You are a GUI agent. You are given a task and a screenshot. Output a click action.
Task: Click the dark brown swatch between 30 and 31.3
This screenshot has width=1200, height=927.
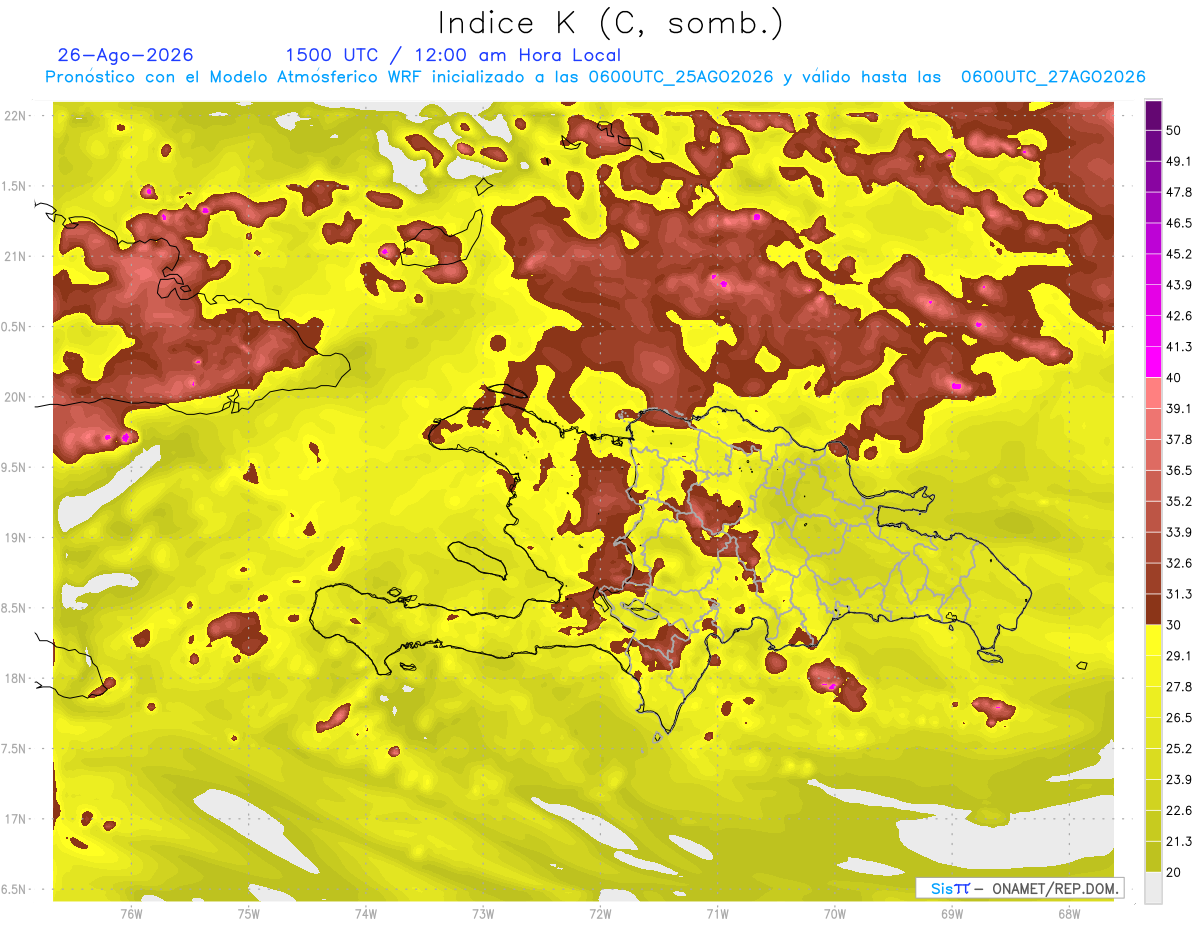click(x=1153, y=609)
